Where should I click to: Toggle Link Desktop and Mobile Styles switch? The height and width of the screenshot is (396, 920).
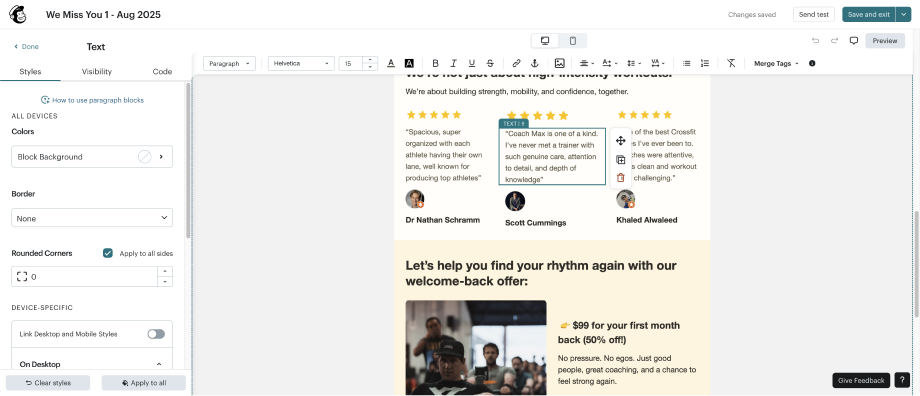pos(156,334)
